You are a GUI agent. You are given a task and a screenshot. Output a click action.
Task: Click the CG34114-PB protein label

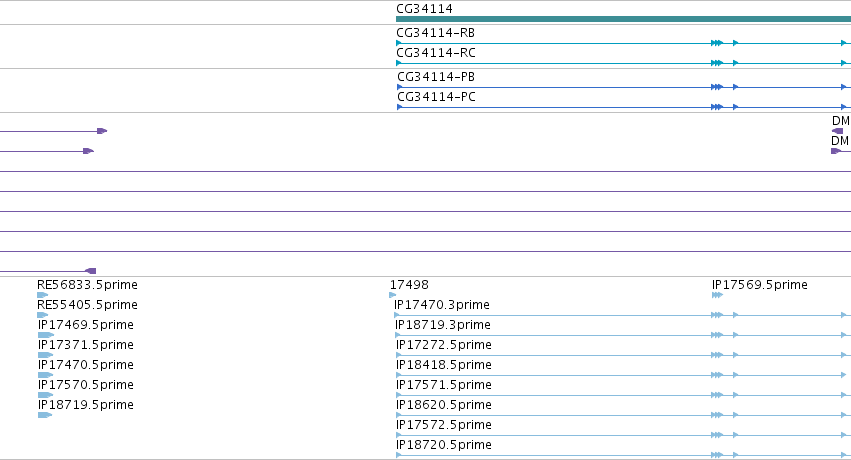436,77
